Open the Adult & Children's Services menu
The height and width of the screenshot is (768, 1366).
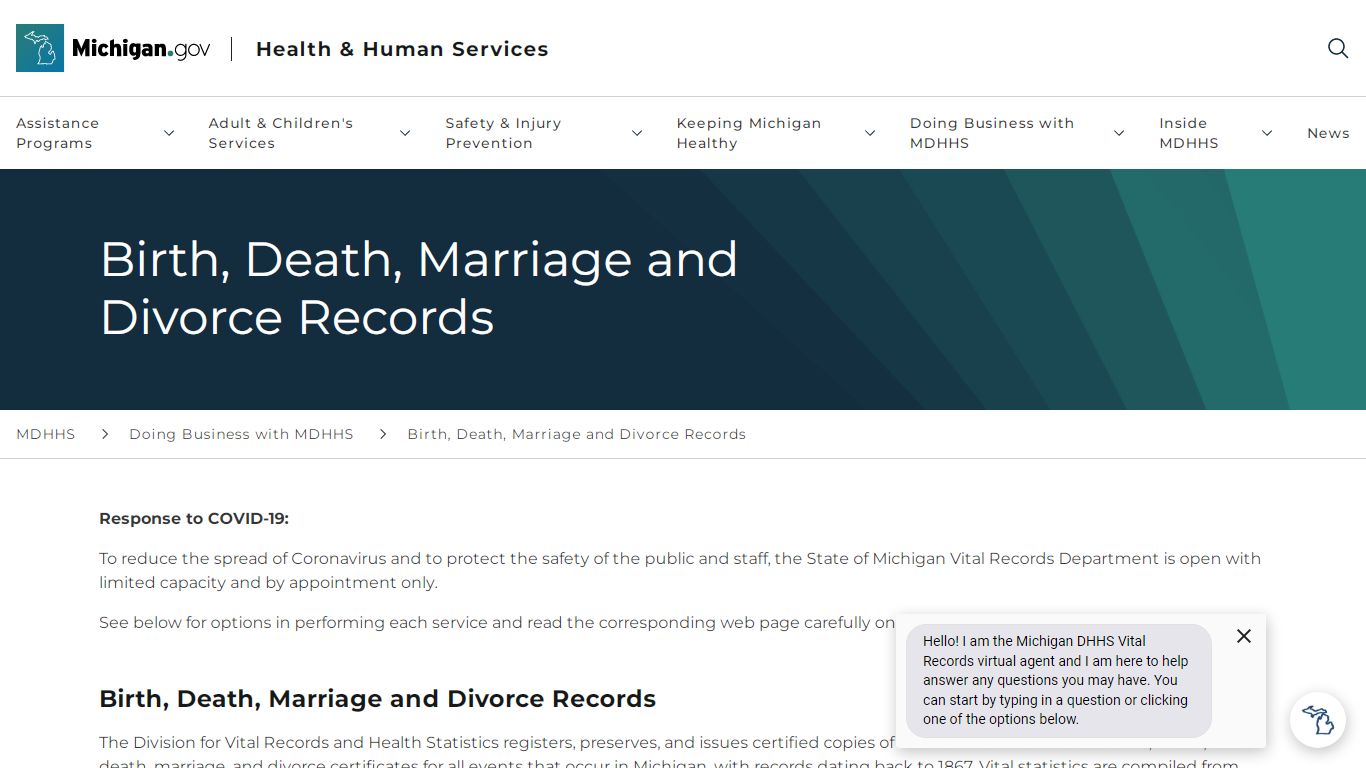coord(281,133)
